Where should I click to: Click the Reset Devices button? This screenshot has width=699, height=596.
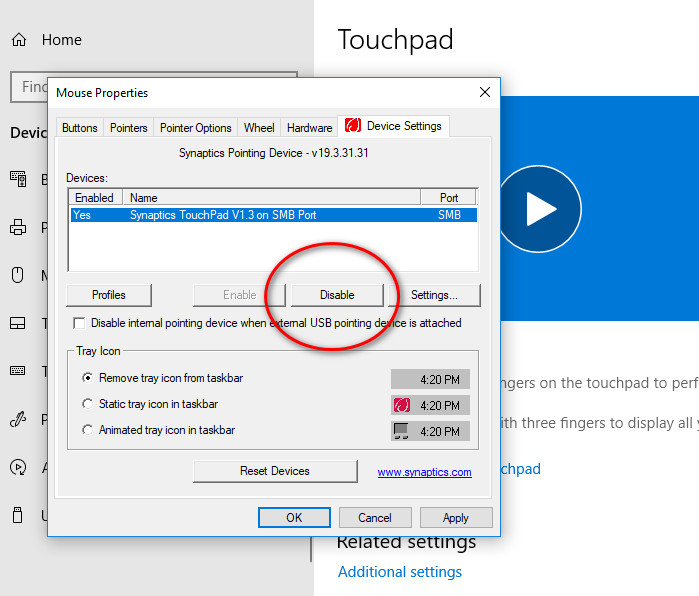(x=275, y=471)
